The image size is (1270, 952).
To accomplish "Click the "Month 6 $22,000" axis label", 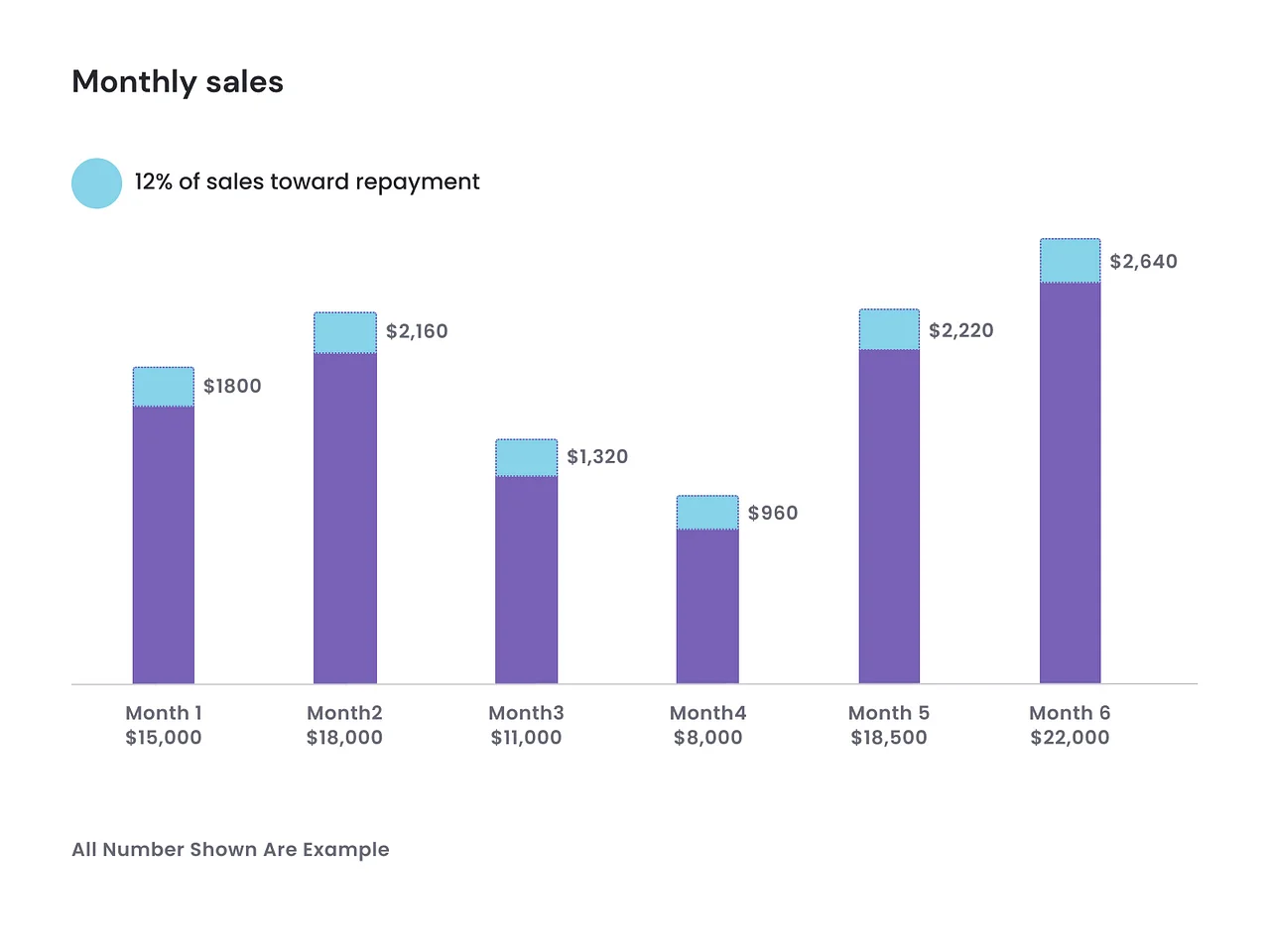I will [1070, 725].
